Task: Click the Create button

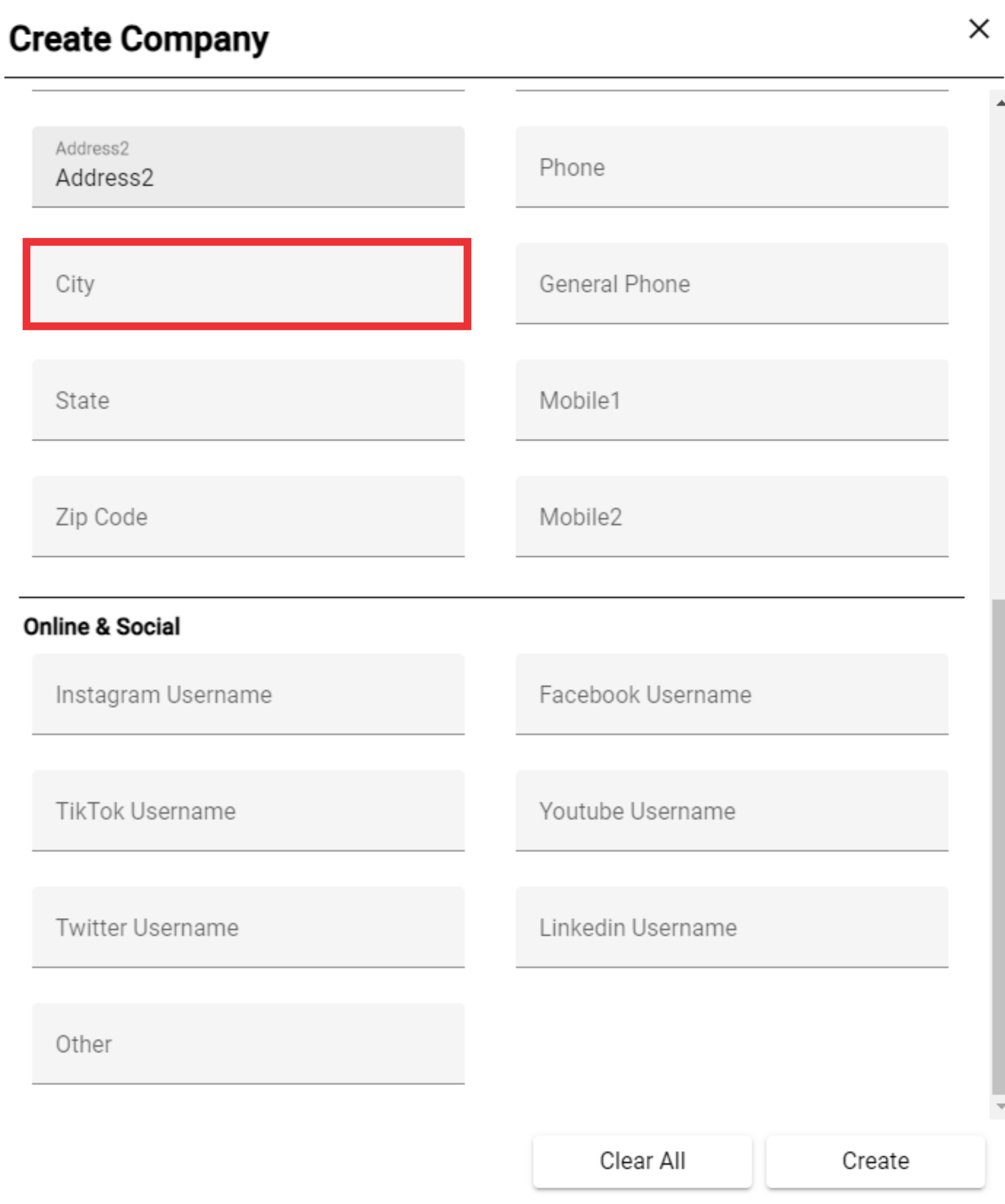Action: (x=875, y=1160)
